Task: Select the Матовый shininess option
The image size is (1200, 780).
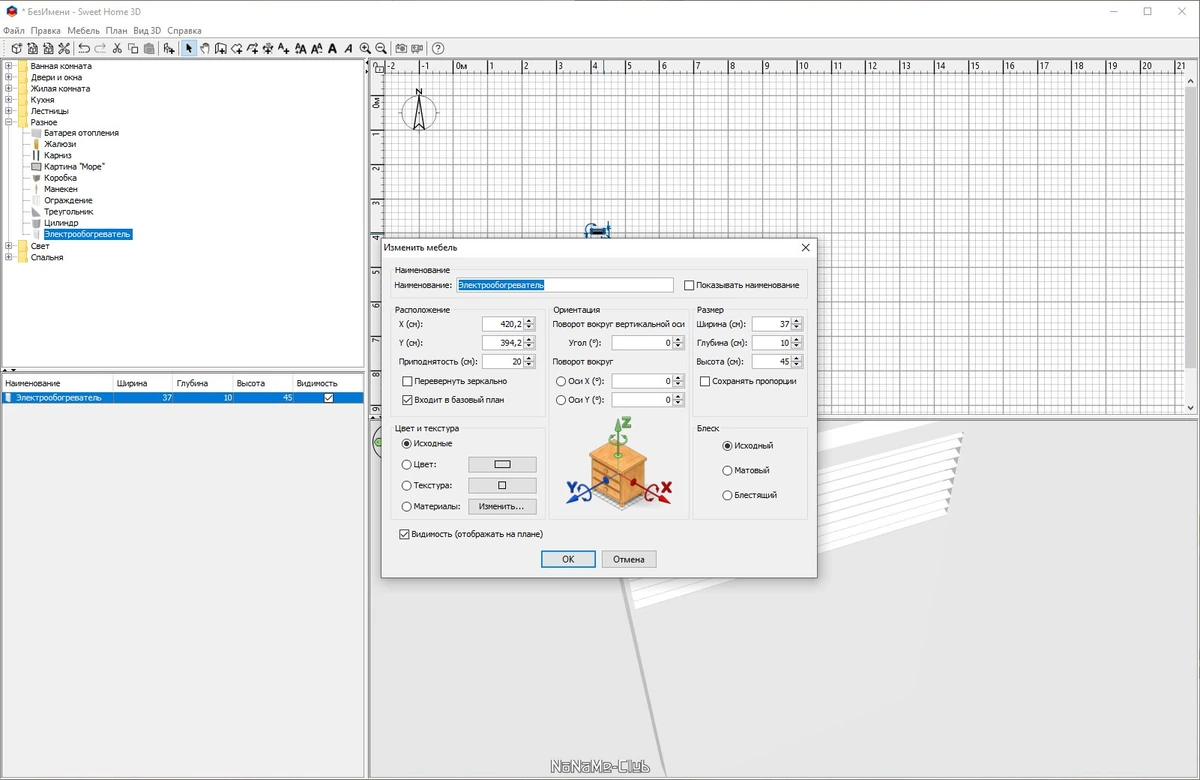Action: (x=727, y=470)
